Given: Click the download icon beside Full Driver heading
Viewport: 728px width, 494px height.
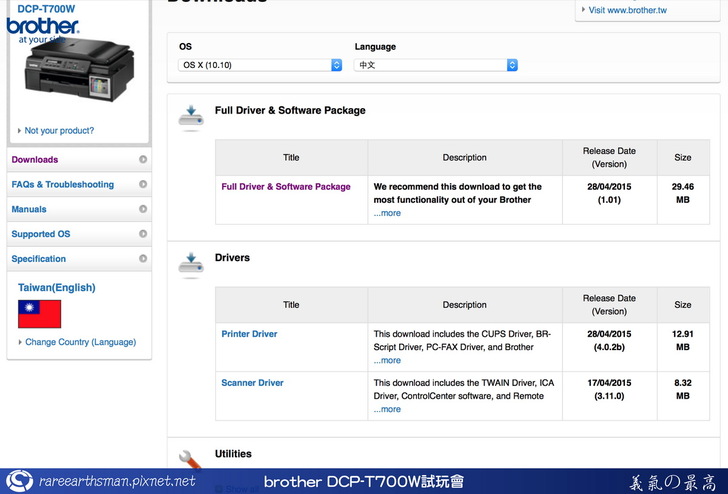Looking at the screenshot, I should (191, 117).
